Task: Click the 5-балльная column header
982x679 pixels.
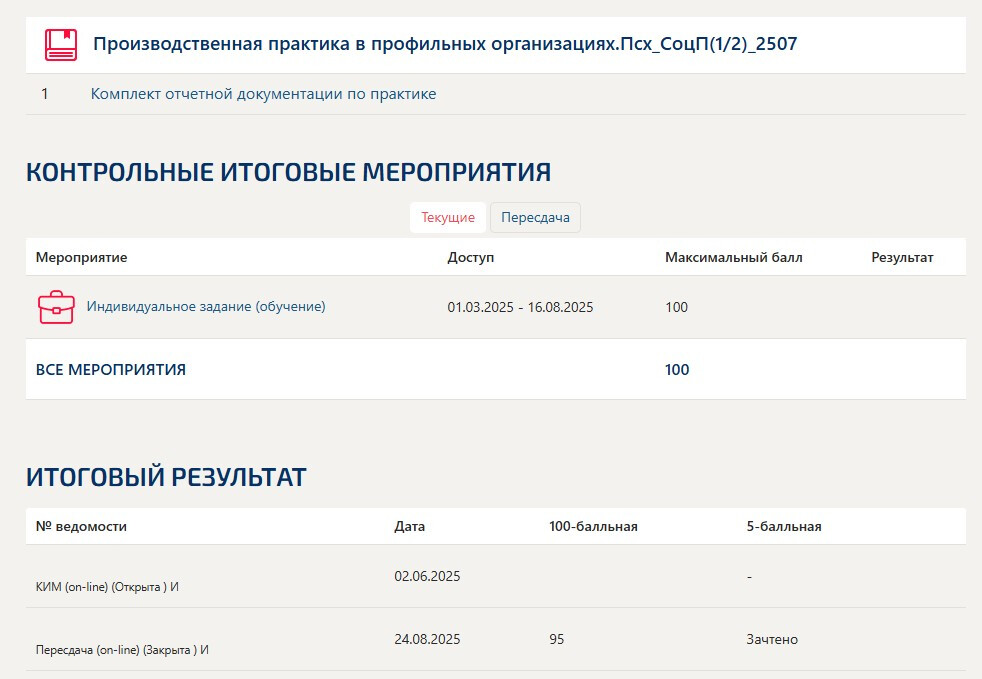Action: [784, 526]
